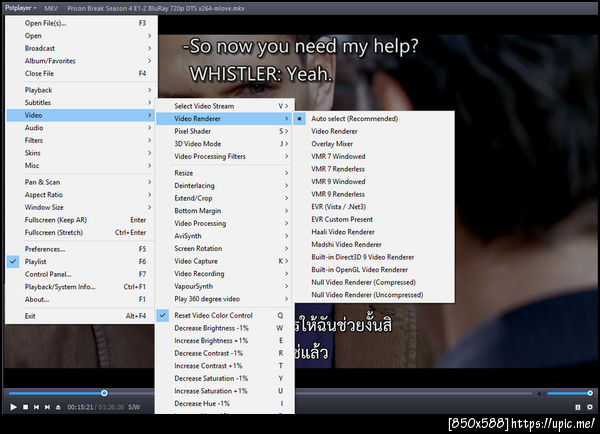Open the settings gear icon at bottom right
Image resolution: width=600 pixels, height=434 pixels.
tap(590, 407)
